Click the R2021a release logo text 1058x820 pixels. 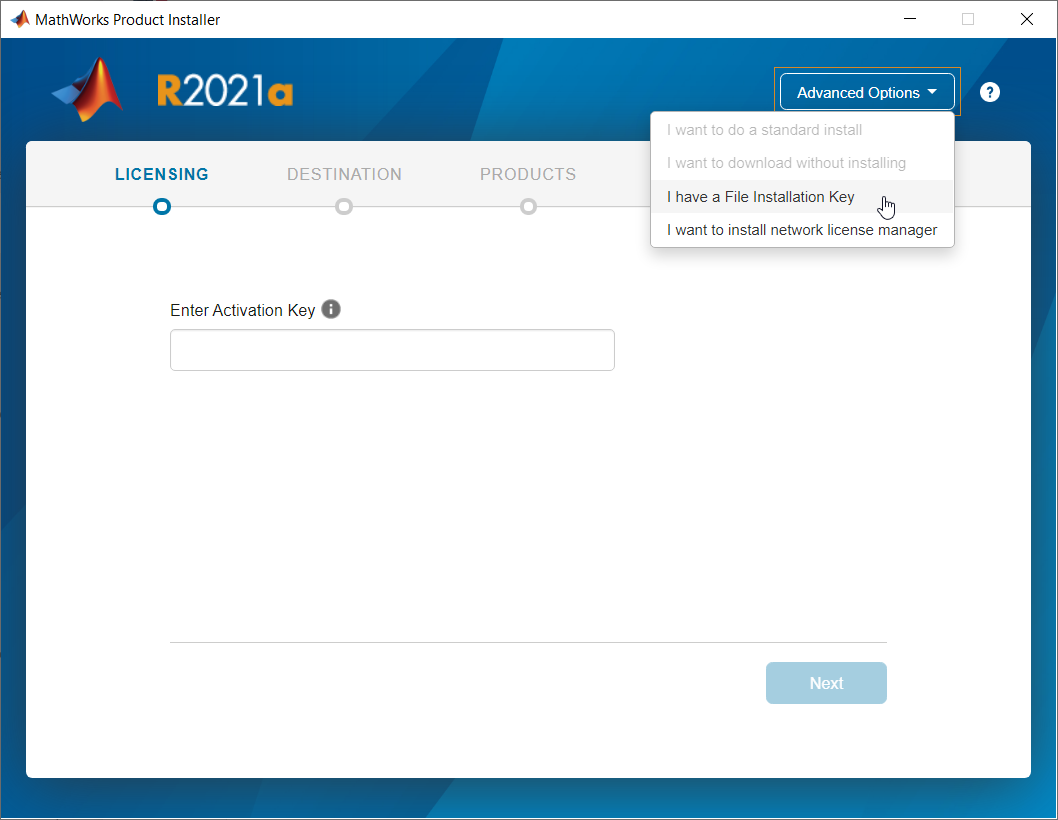(225, 90)
